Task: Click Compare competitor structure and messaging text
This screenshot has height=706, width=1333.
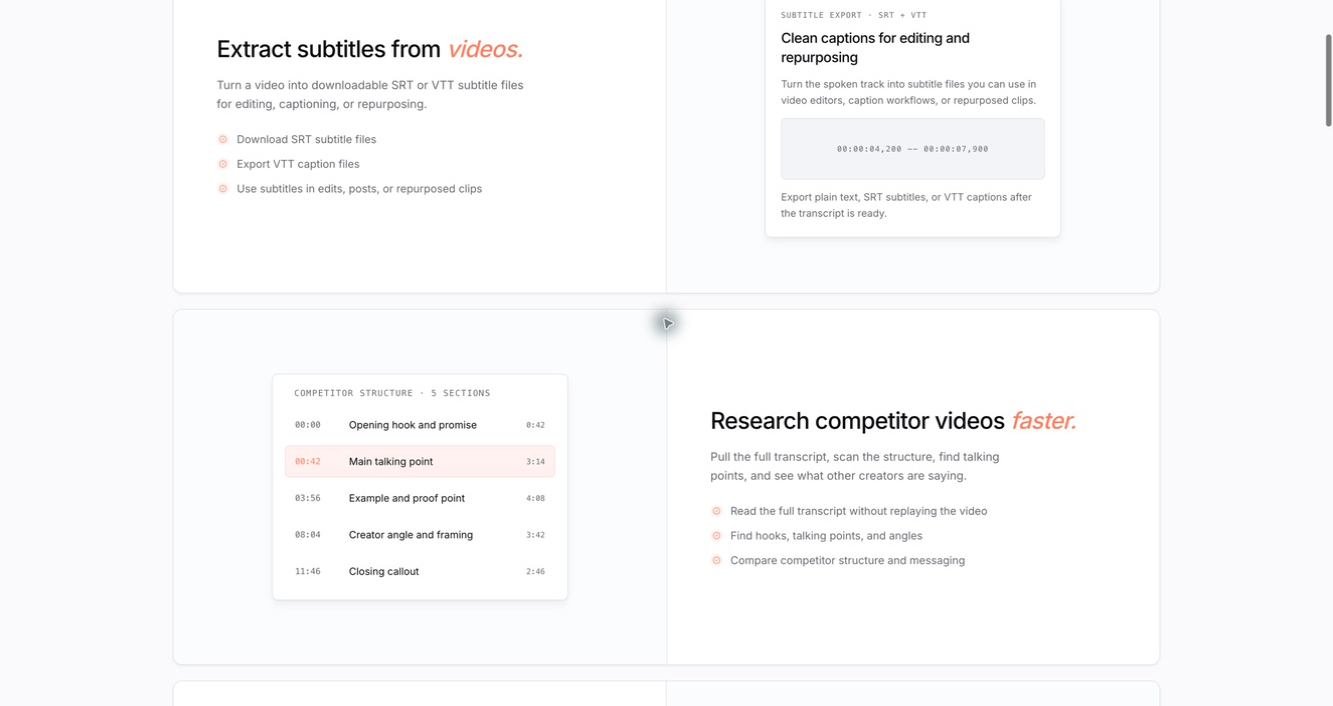Action: tap(847, 560)
